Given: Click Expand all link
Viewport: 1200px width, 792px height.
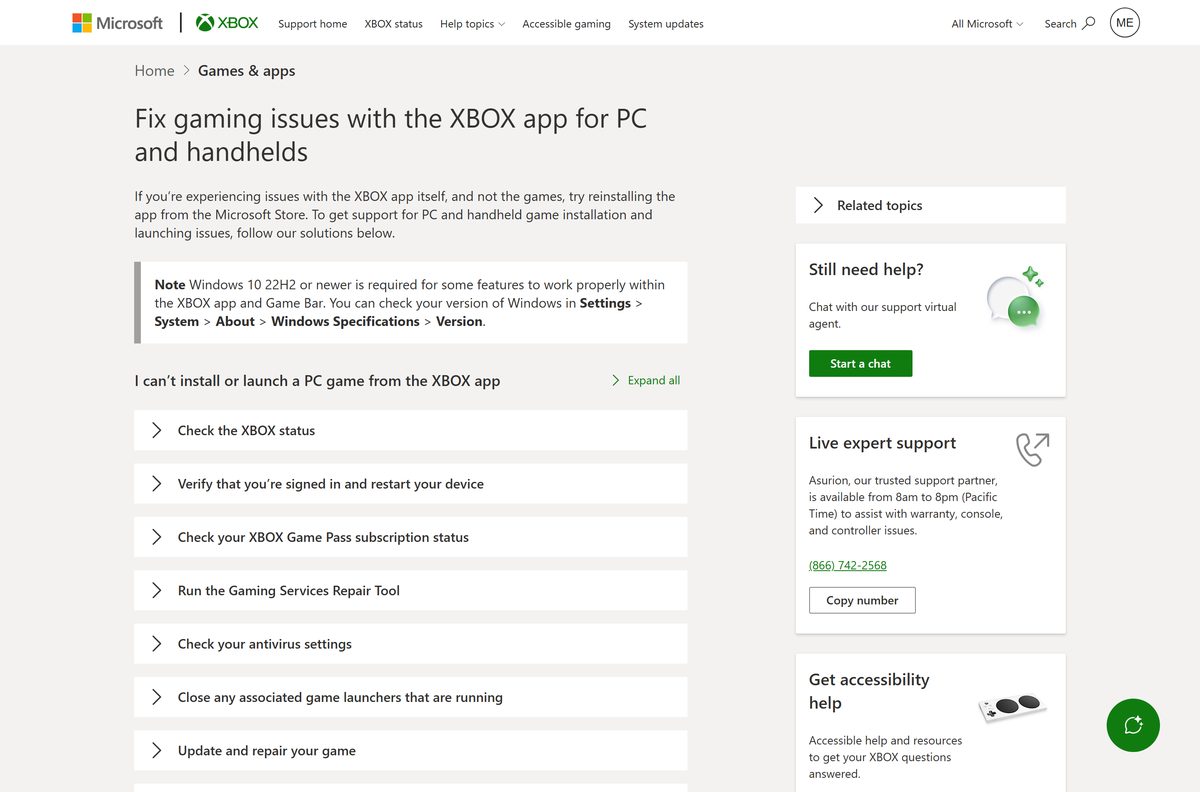Looking at the screenshot, I should click(645, 380).
